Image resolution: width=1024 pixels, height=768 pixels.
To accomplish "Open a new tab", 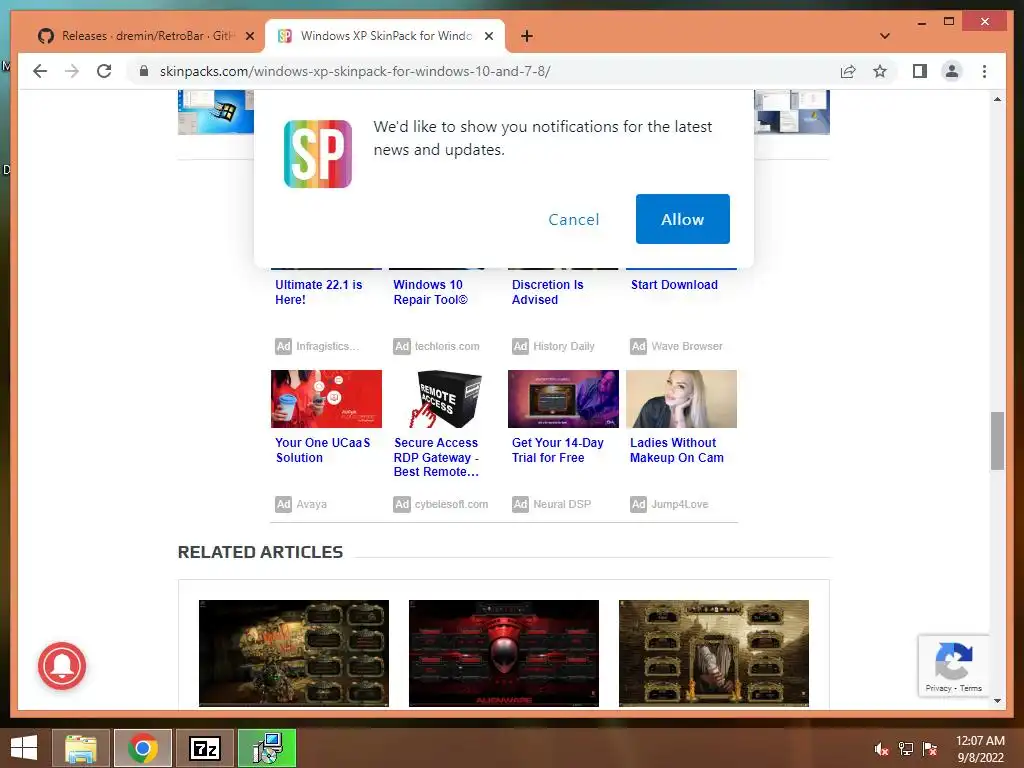I will [x=527, y=36].
